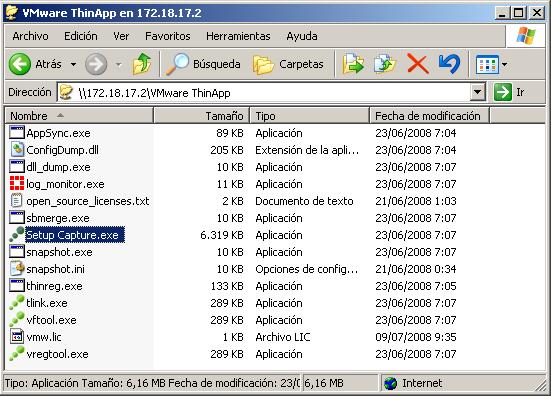This screenshot has width=551, height=396.
Task: Click the open_source_licenses.txt file name
Action: (x=88, y=201)
